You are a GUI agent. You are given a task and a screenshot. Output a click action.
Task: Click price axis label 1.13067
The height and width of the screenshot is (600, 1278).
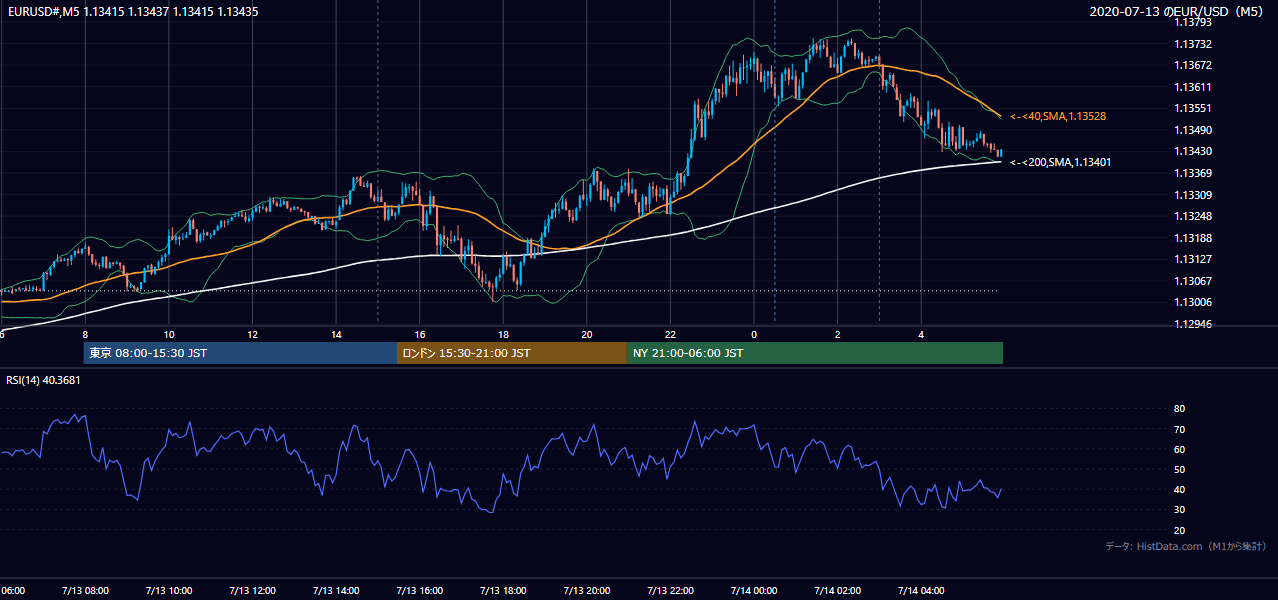(x=1193, y=281)
